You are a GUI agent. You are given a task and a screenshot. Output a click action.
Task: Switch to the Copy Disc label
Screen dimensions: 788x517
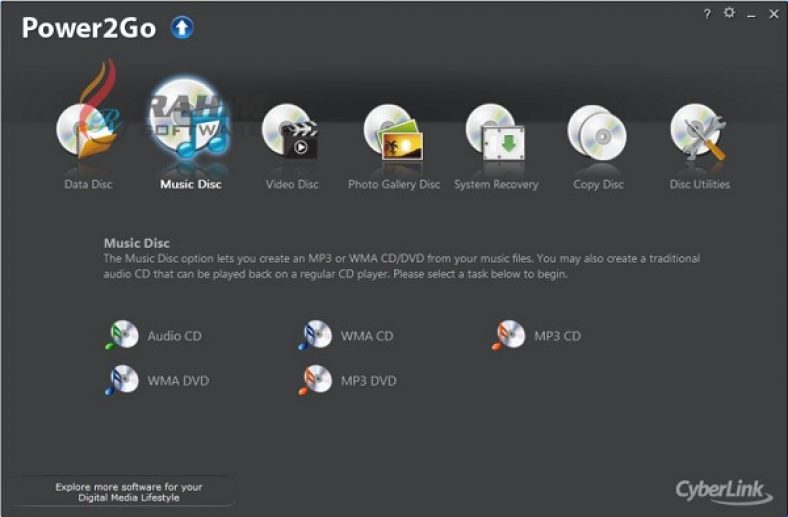(598, 184)
